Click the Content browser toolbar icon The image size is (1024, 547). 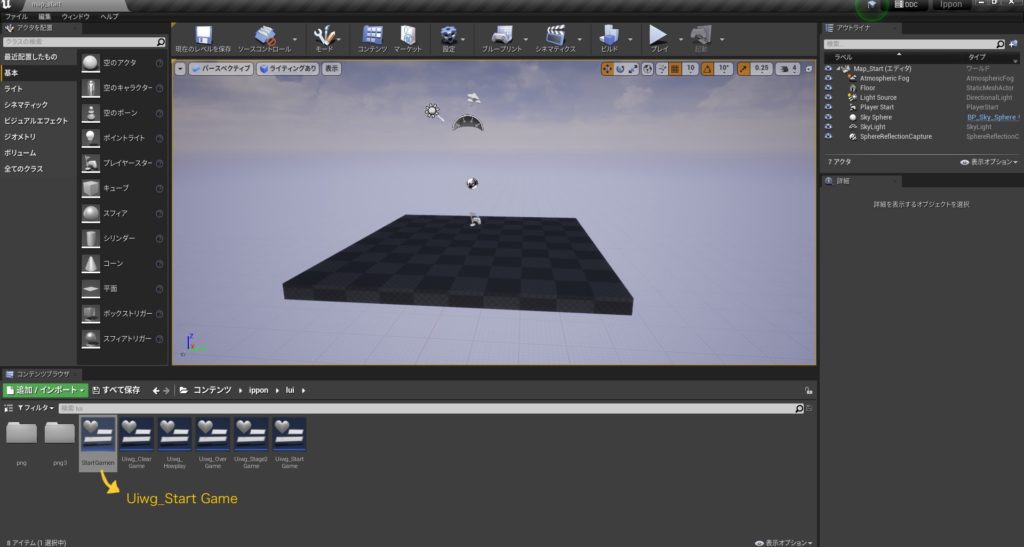point(372,37)
